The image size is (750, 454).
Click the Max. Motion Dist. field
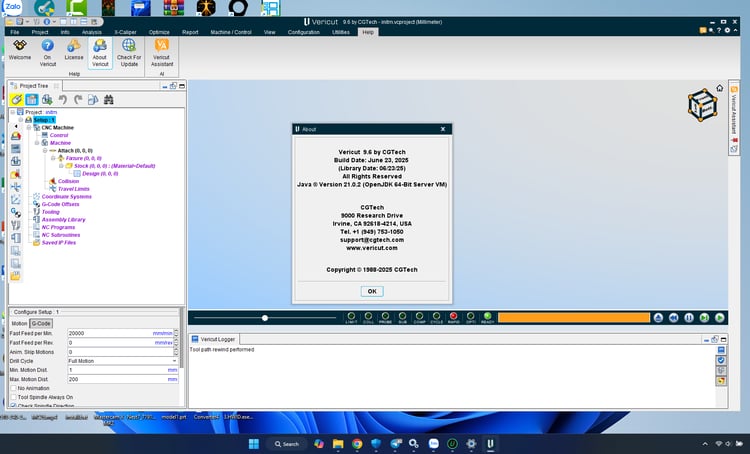pos(123,379)
